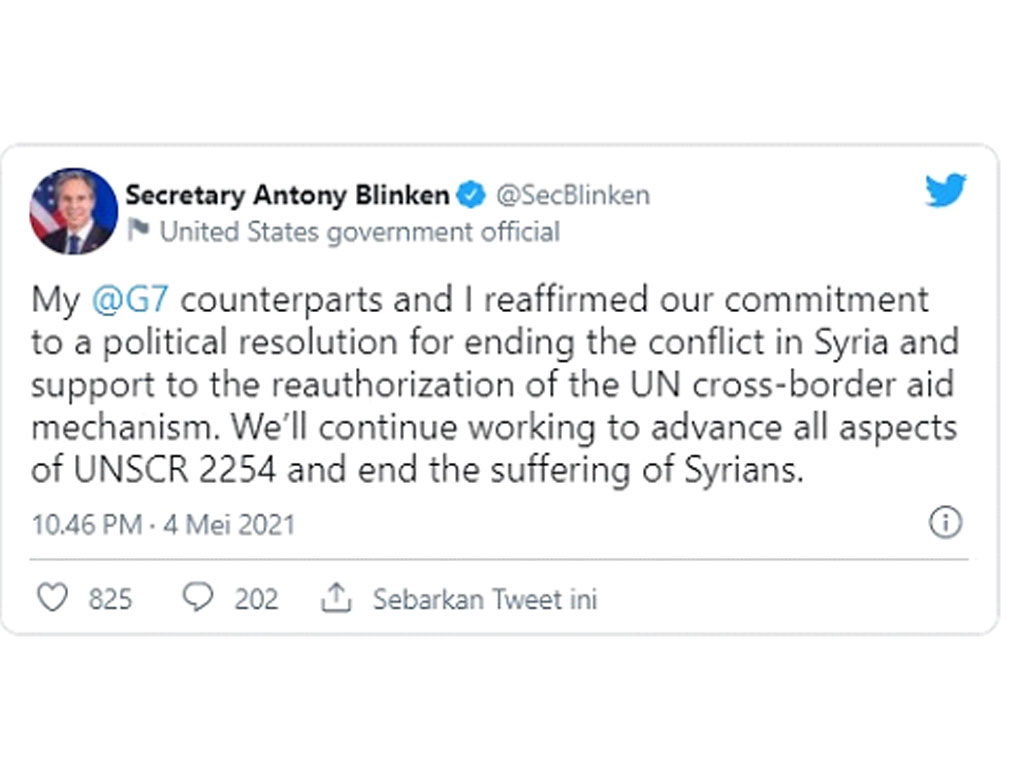Image resolution: width=1024 pixels, height=768 pixels.
Task: Click the @G7 mention link
Action: (x=130, y=300)
